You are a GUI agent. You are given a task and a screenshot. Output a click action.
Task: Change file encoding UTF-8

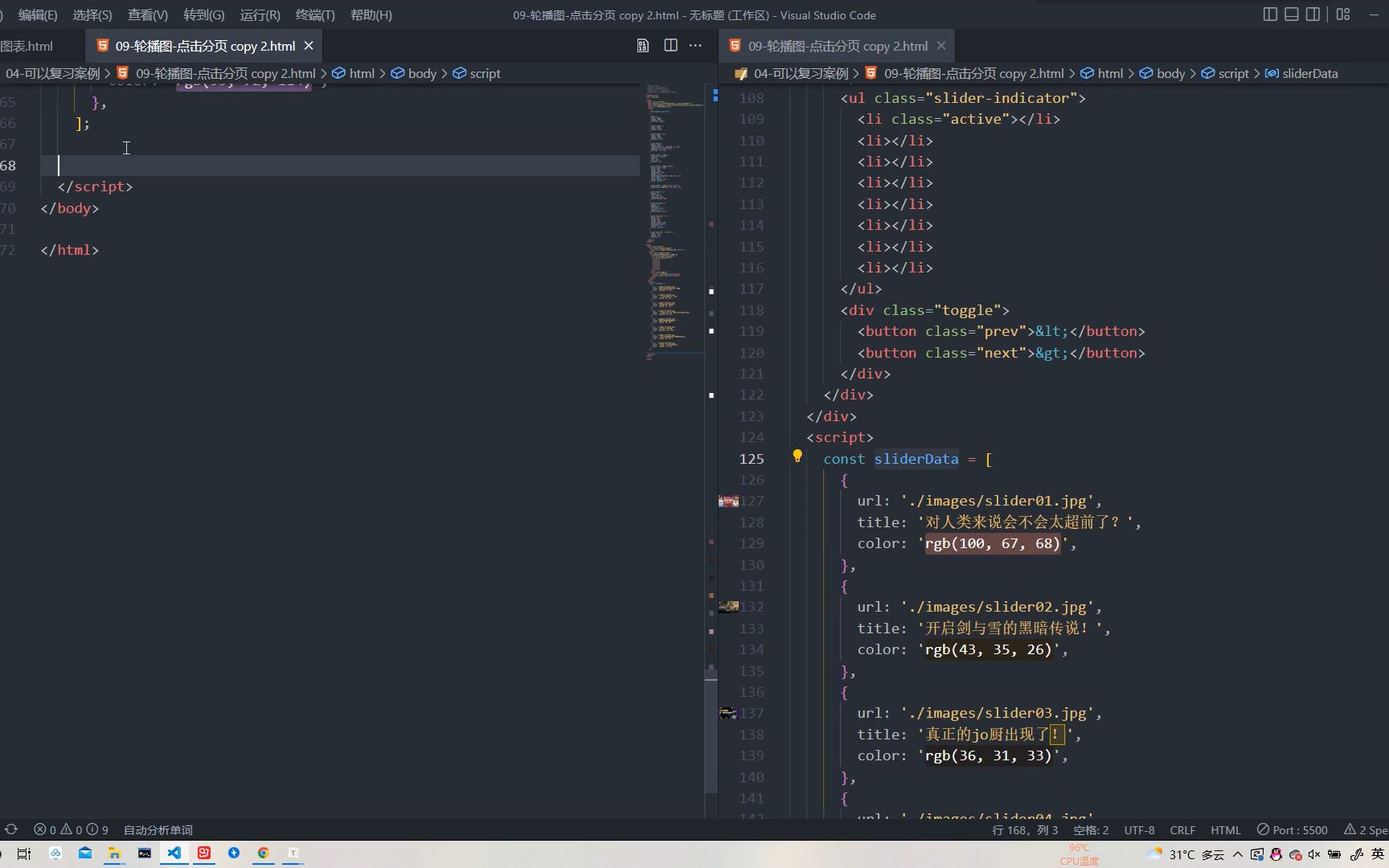coord(1139,829)
